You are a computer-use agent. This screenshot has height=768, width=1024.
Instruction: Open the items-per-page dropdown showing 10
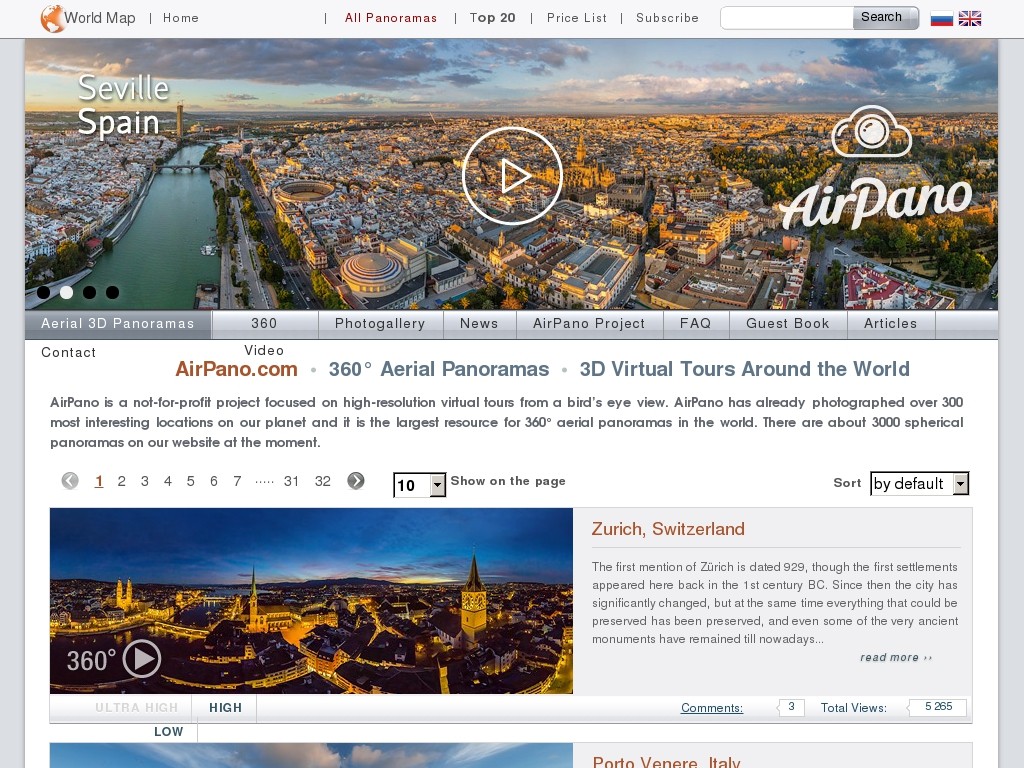click(420, 485)
